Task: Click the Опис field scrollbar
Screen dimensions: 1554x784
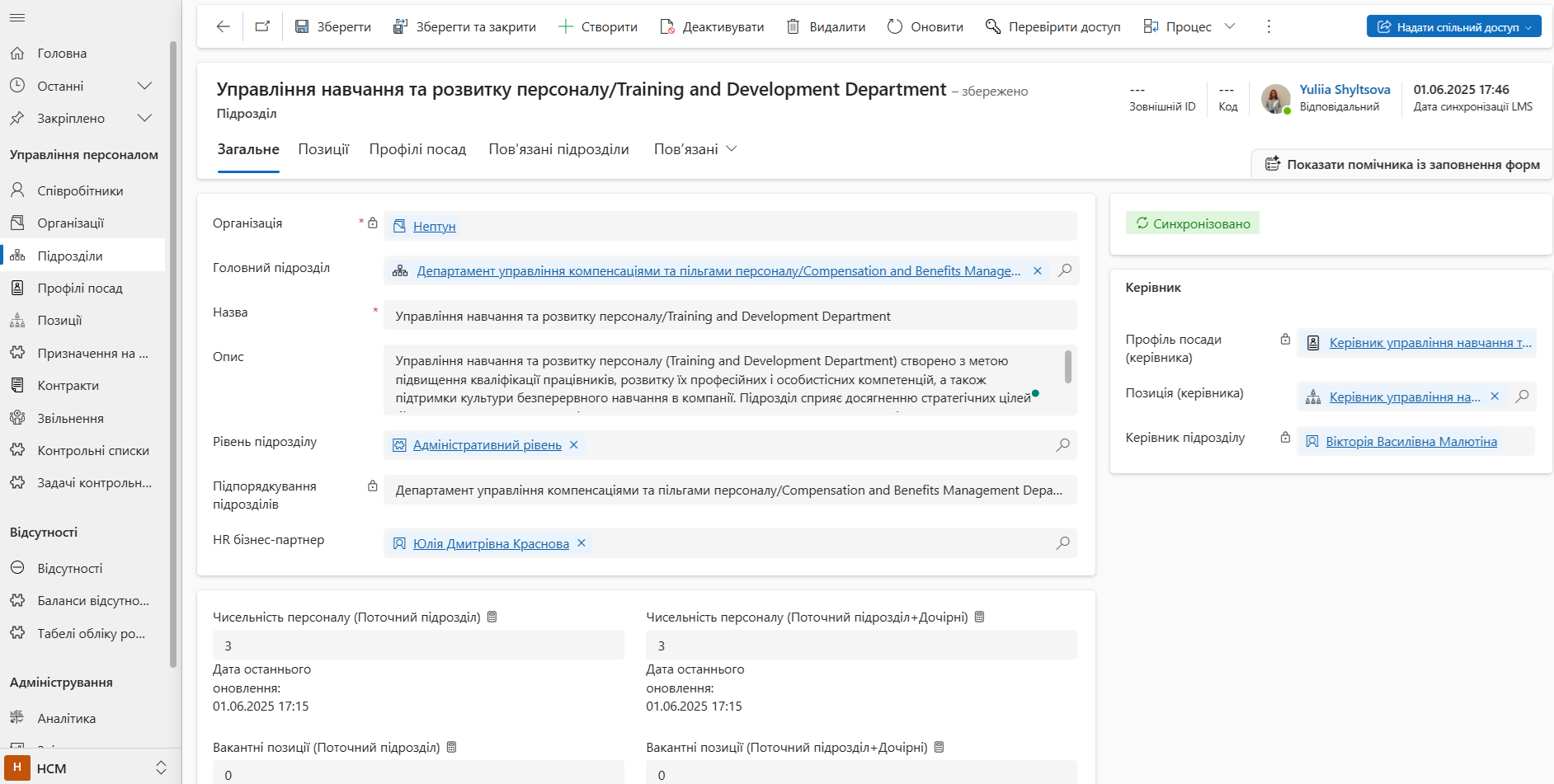Action: [x=1068, y=367]
